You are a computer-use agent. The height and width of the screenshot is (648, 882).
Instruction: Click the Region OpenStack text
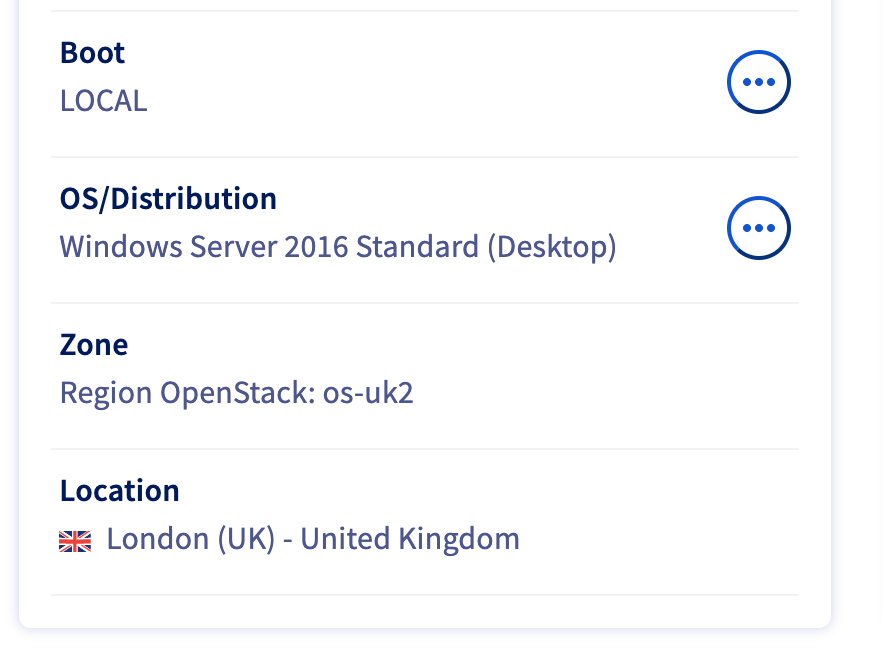(188, 393)
